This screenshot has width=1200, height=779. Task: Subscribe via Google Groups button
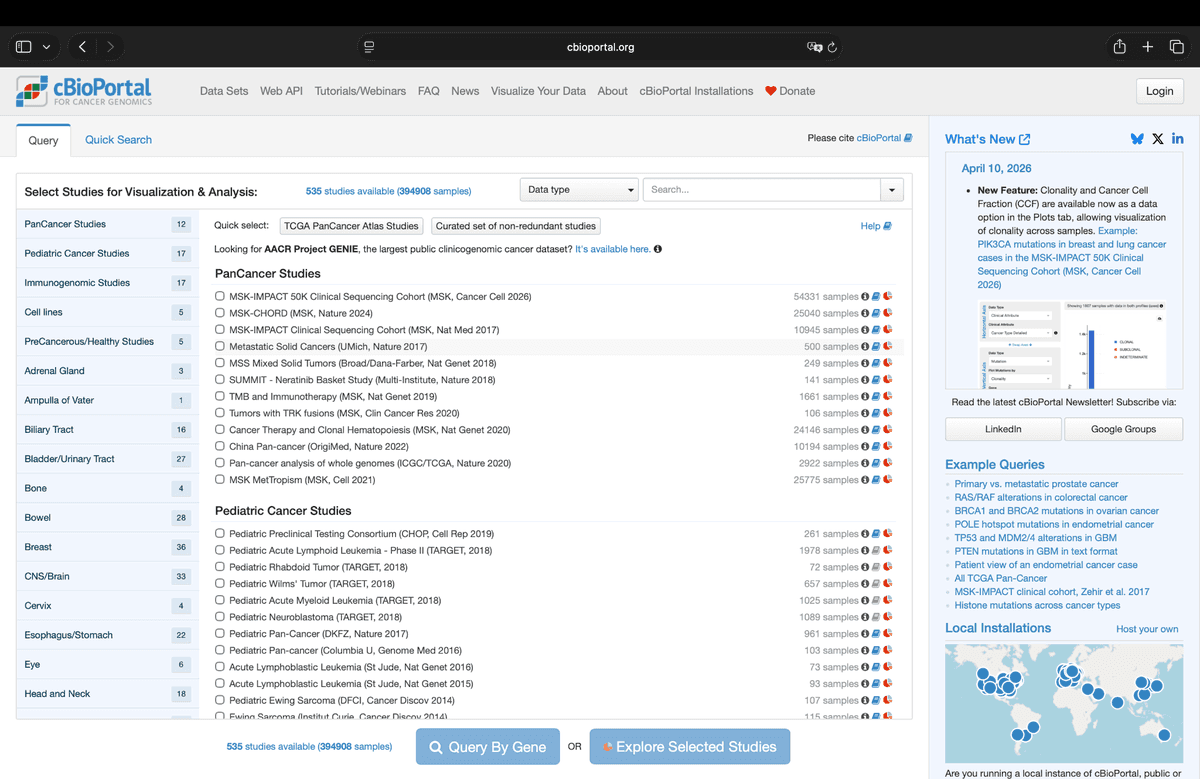point(1123,429)
